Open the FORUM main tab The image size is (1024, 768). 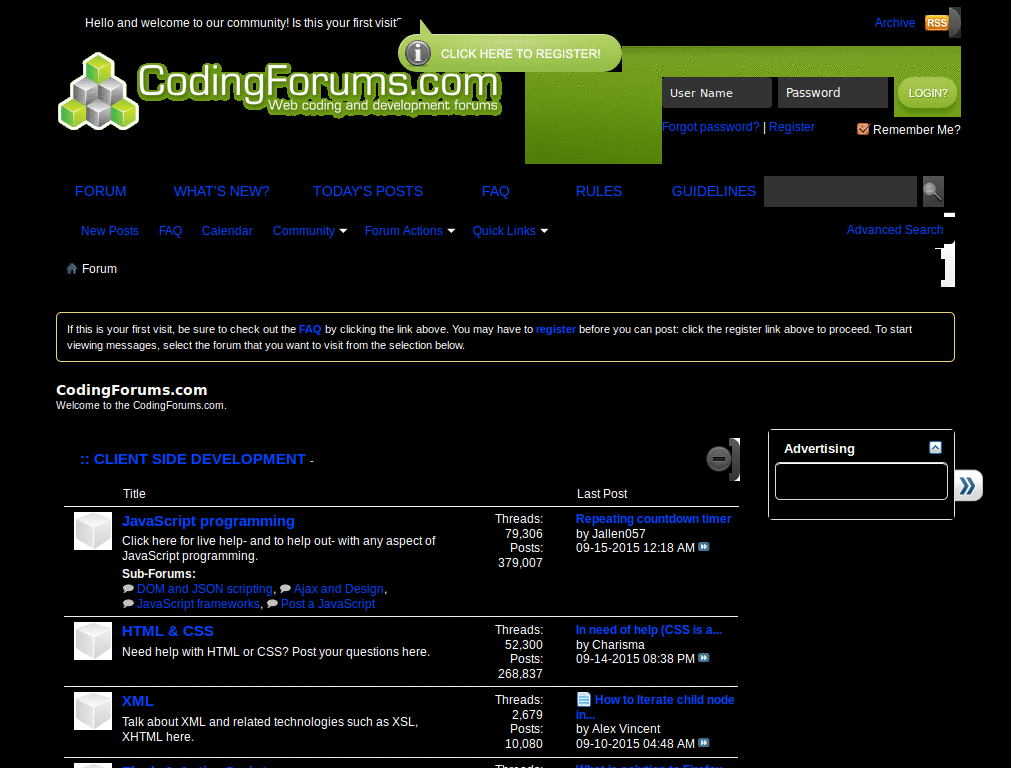101,191
